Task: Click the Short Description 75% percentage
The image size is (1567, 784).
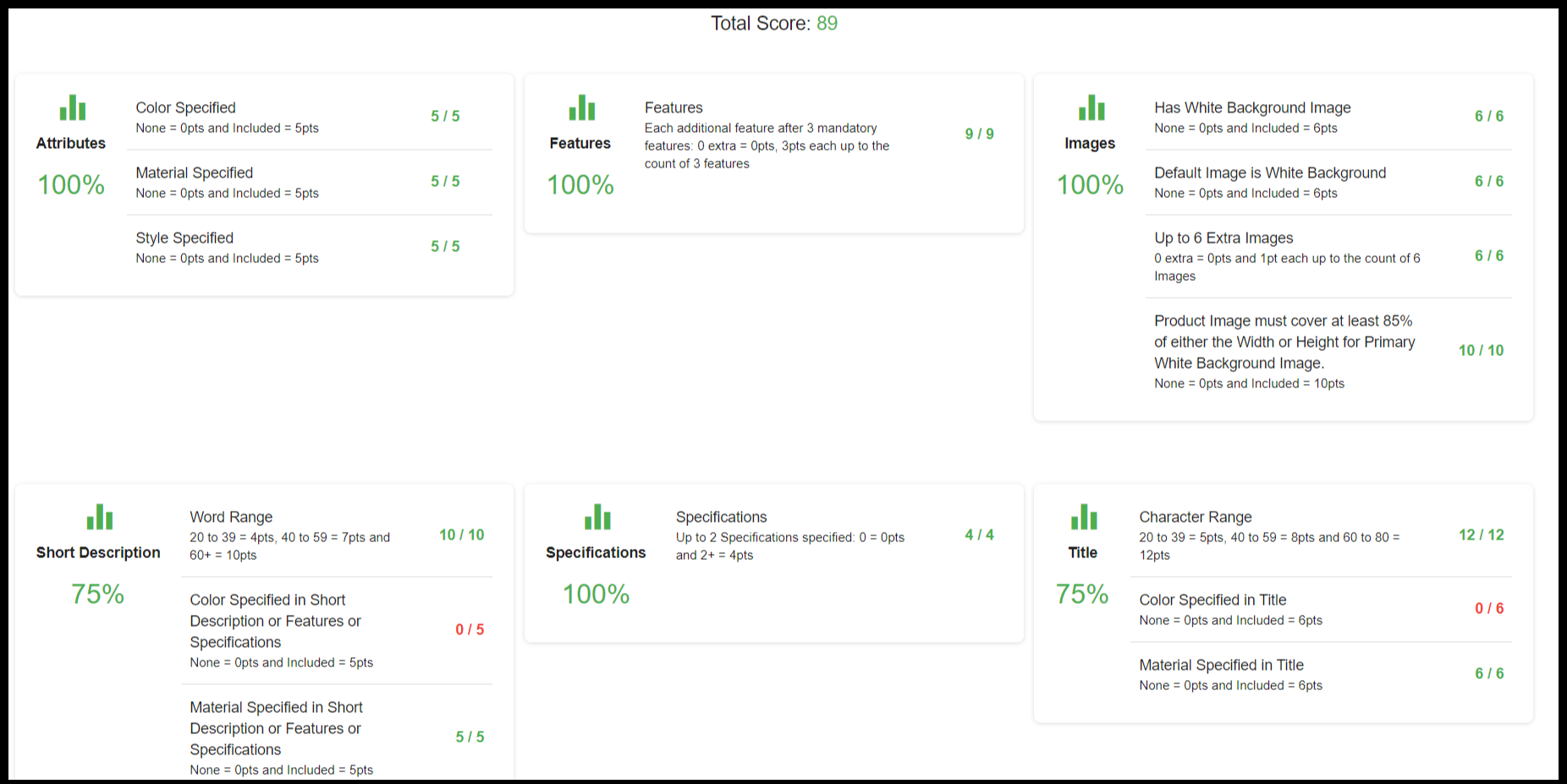Action: tap(98, 594)
